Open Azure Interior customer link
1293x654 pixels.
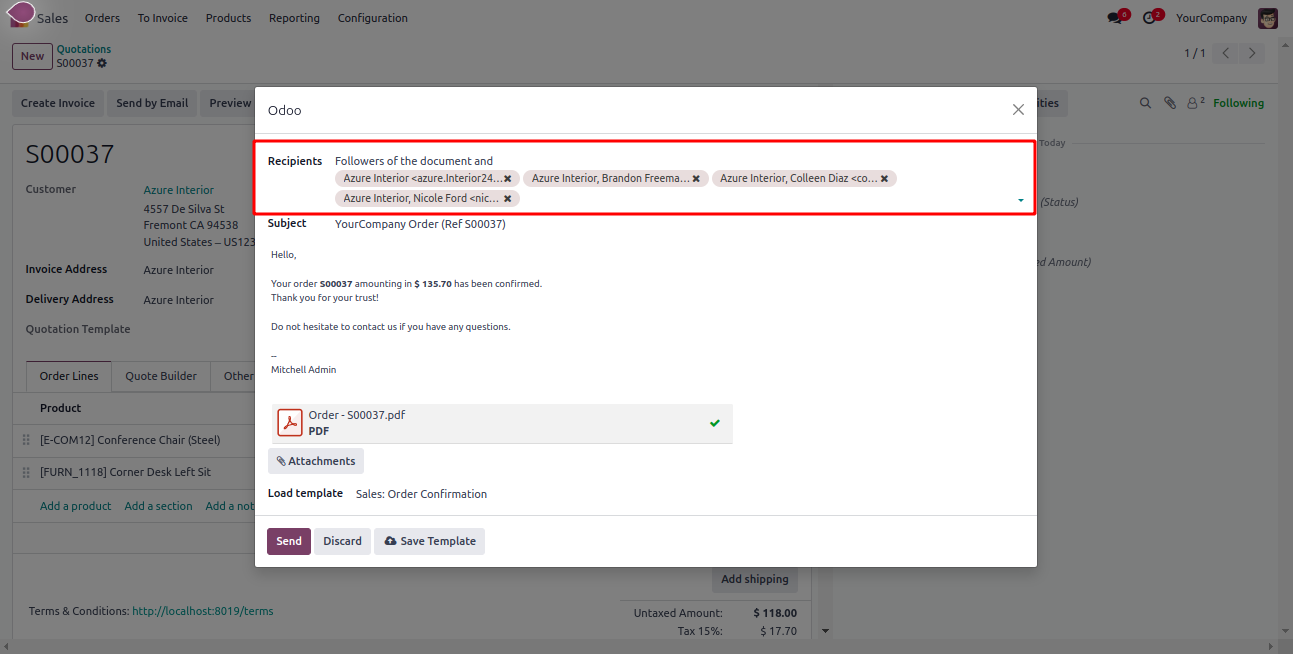coord(179,190)
